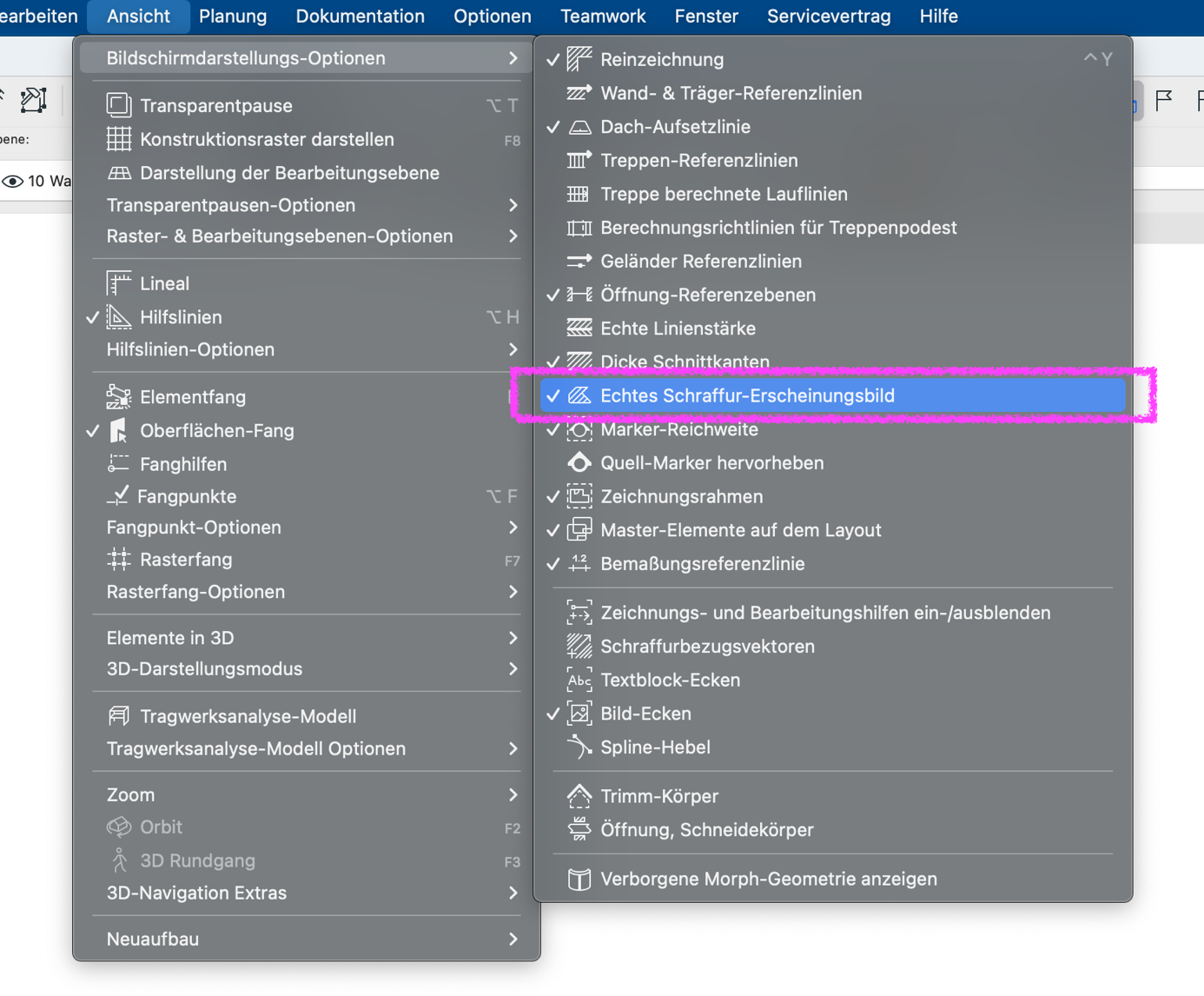This screenshot has width=1204, height=996.
Task: Click the Öffnung, Schneidekörper icon
Action: point(579,830)
